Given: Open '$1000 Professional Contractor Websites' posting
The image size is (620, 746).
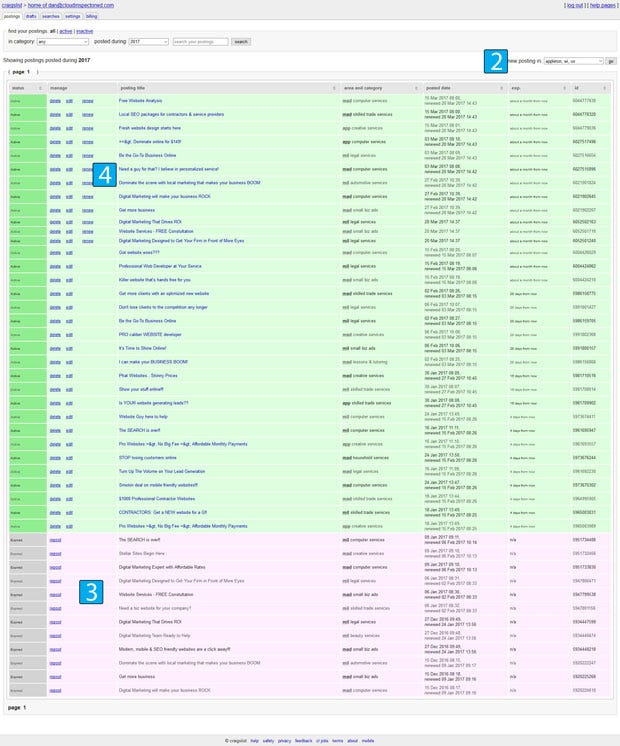Looking at the screenshot, I should (157, 499).
